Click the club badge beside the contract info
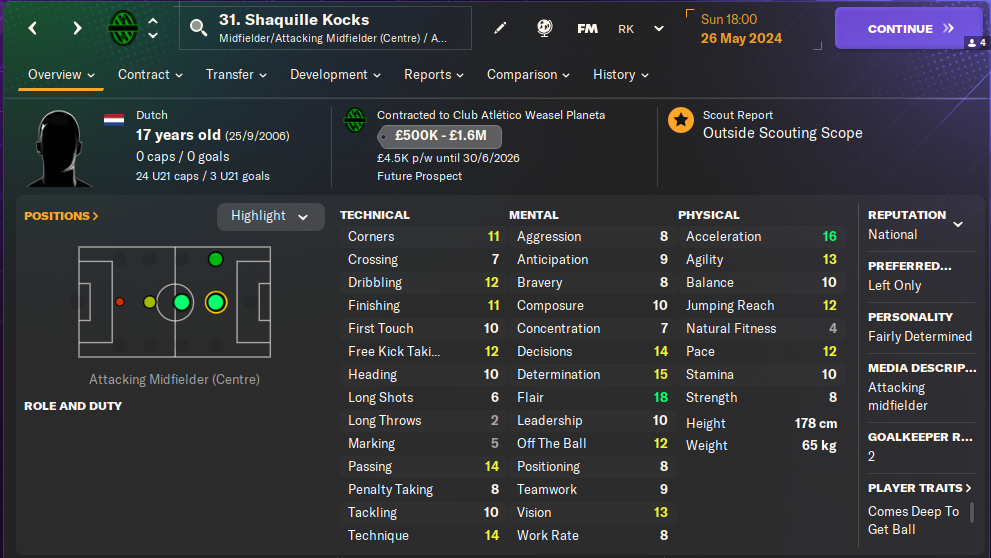 click(355, 121)
